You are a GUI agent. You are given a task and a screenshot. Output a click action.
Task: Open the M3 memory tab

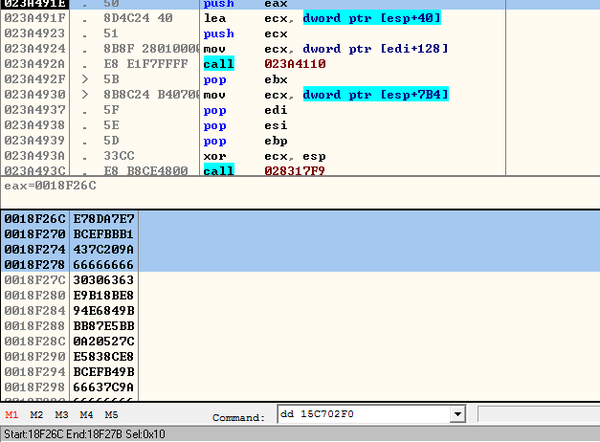61,415
